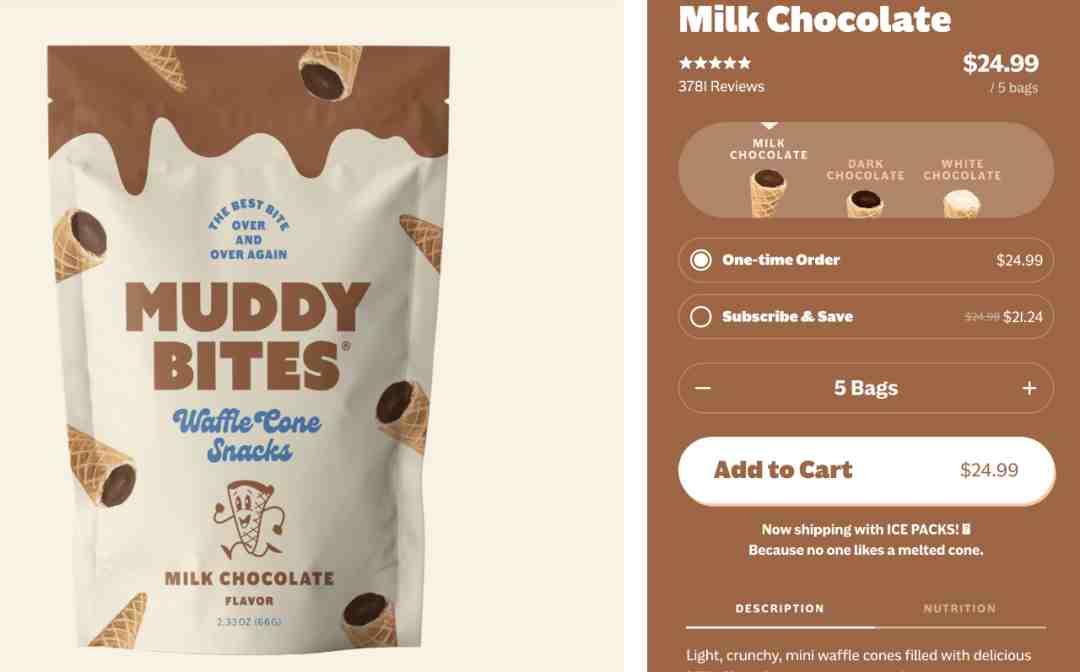1080x672 pixels.
Task: Select the One-time Order radio button
Action: [700, 260]
